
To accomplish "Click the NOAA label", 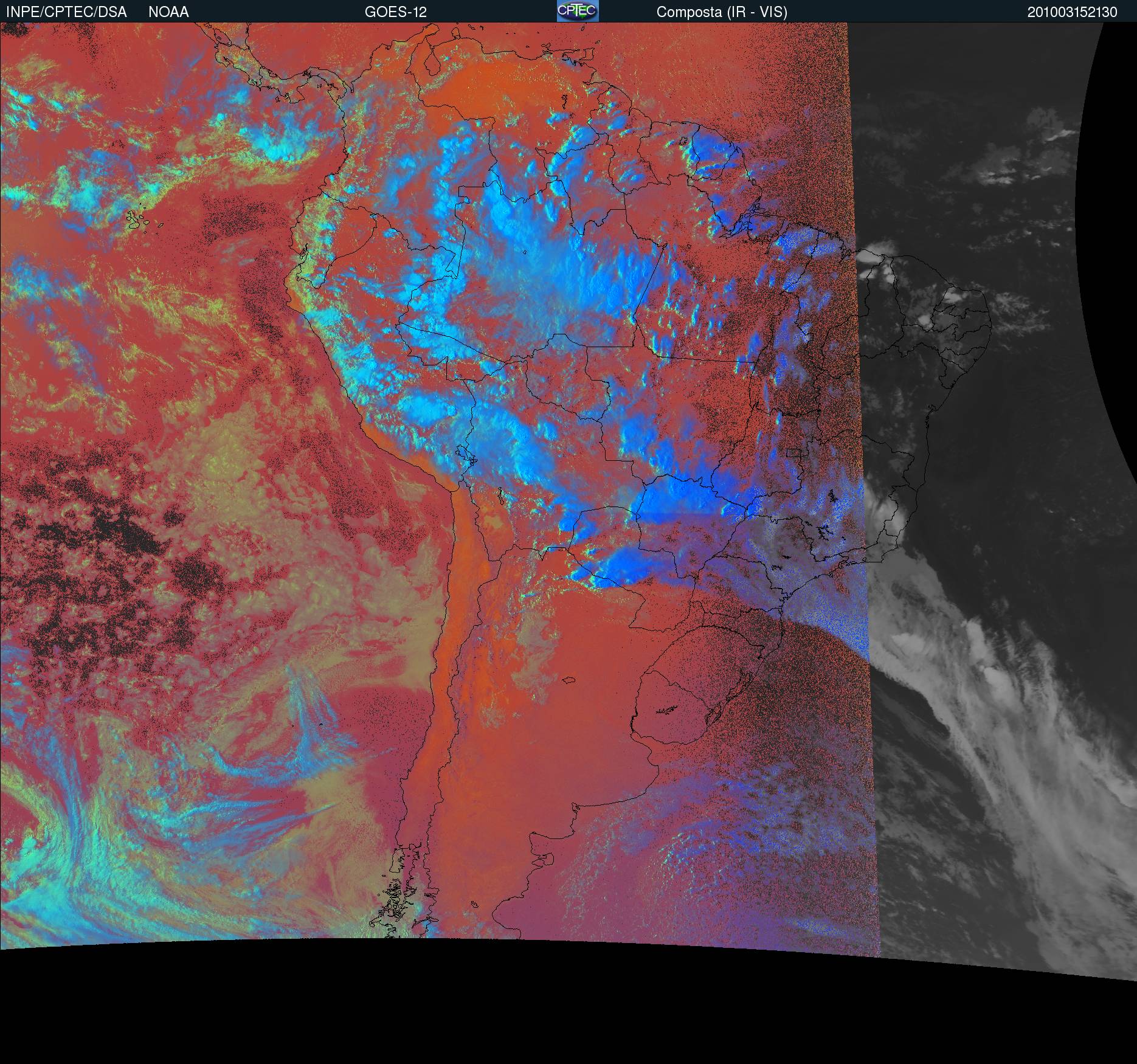I will point(168,12).
